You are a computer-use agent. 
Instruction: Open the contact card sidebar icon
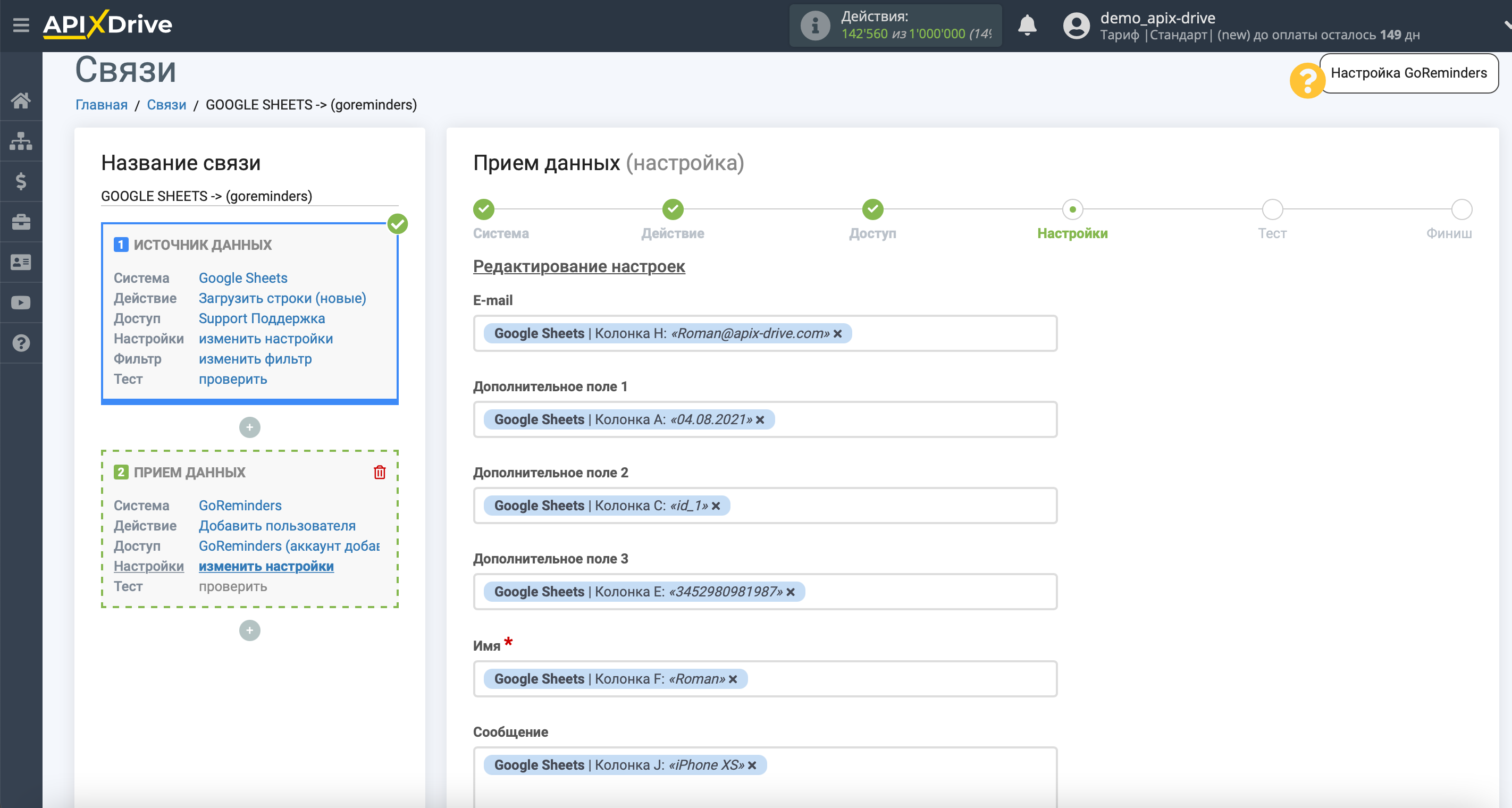point(21,262)
